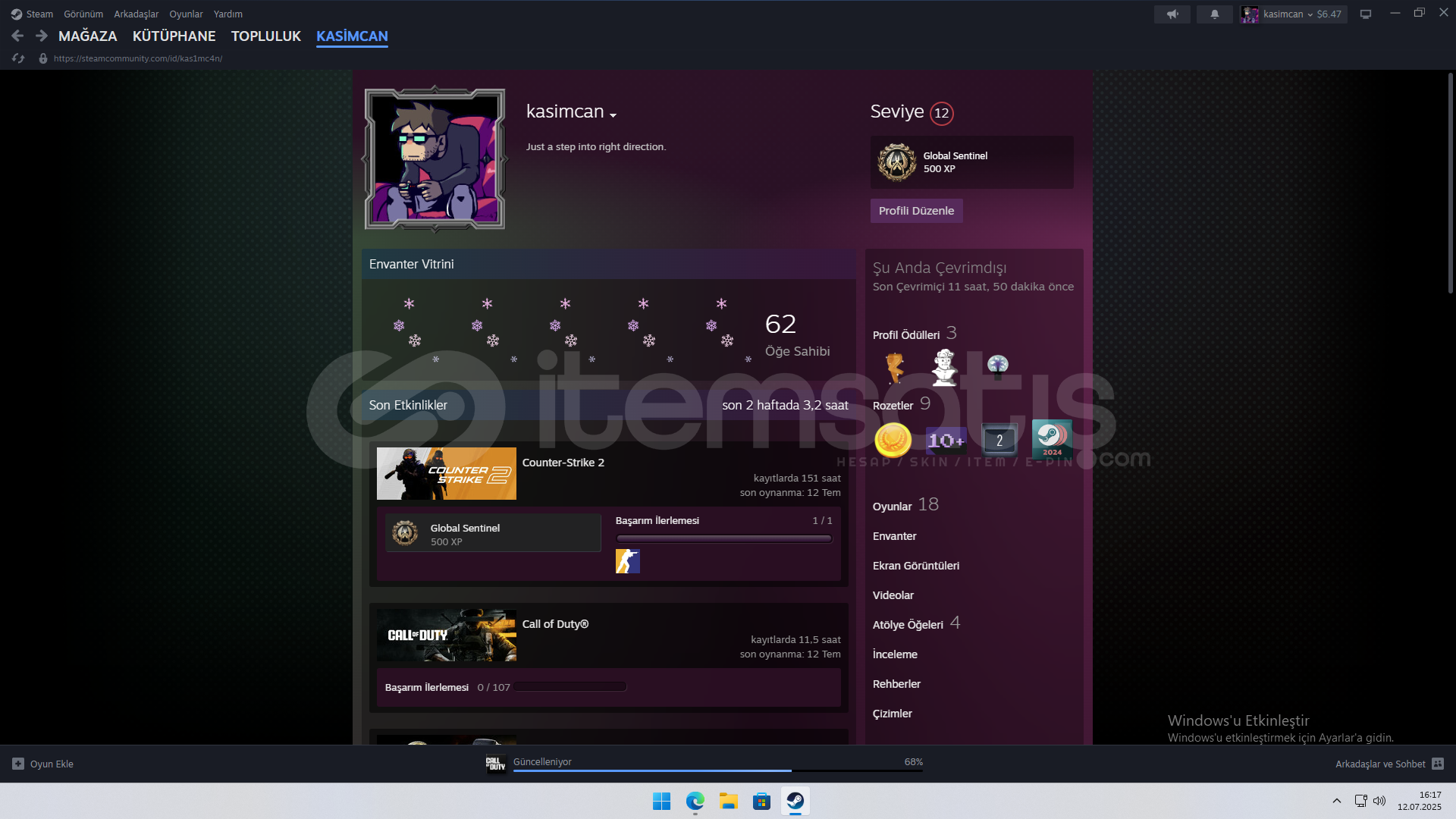Open the Windows Start menu
This screenshot has width=1456, height=819.
661,801
